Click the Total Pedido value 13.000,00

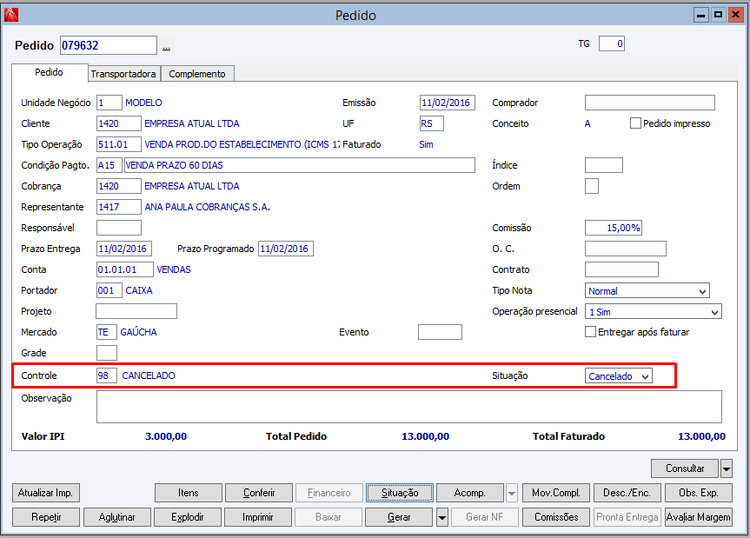[x=425, y=436]
